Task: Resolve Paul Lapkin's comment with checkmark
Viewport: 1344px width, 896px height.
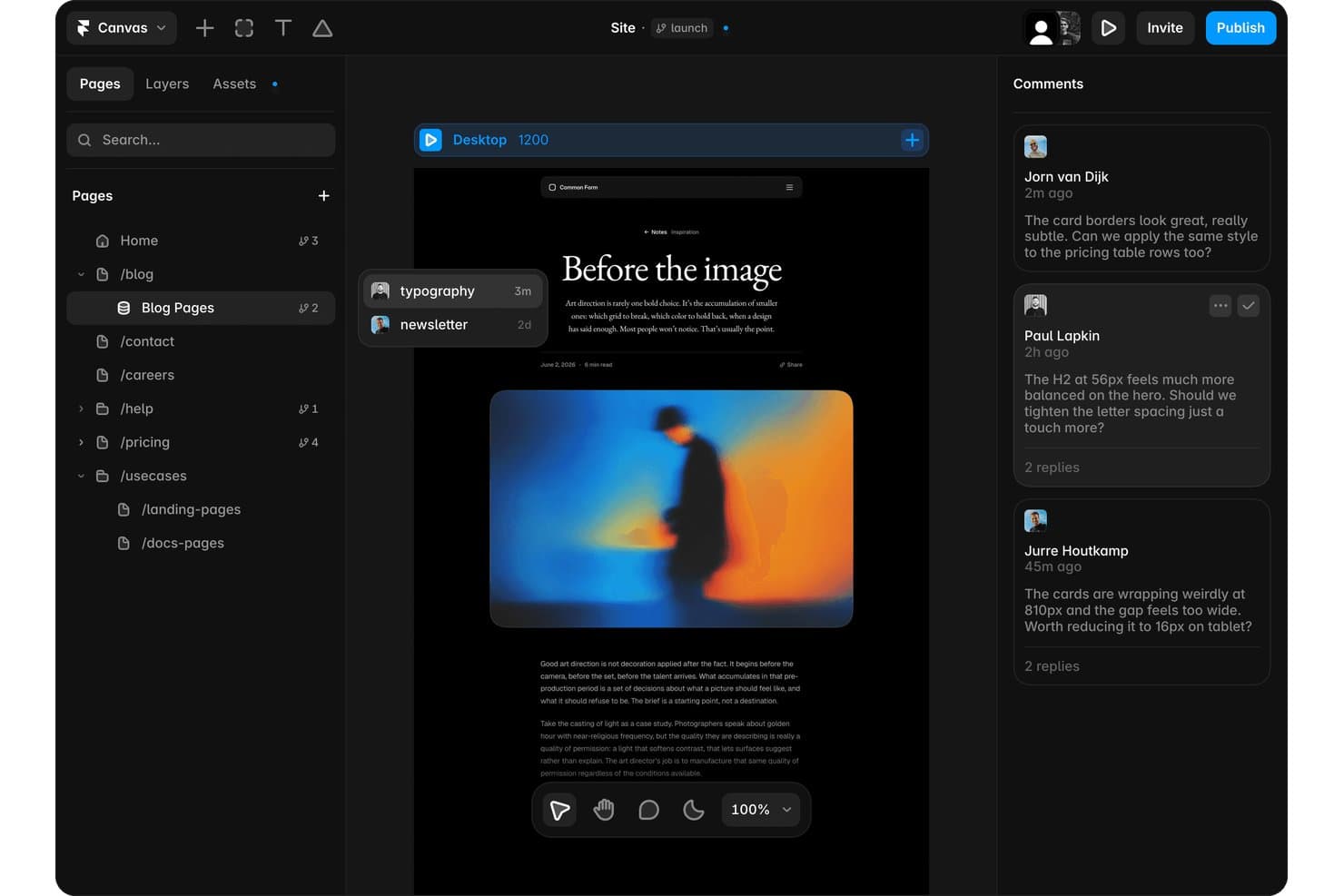Action: click(x=1249, y=306)
